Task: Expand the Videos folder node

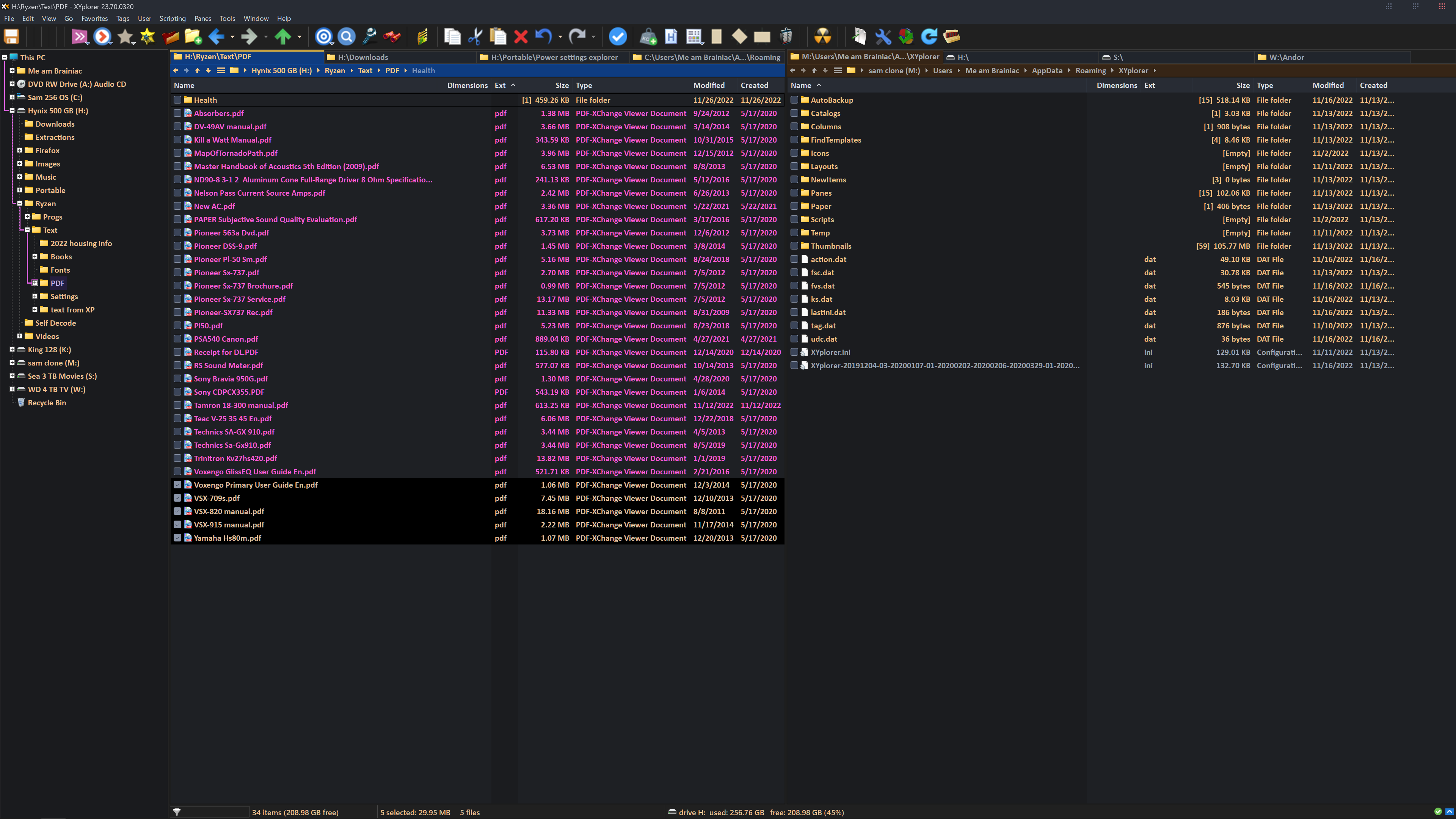Action: 20,336
